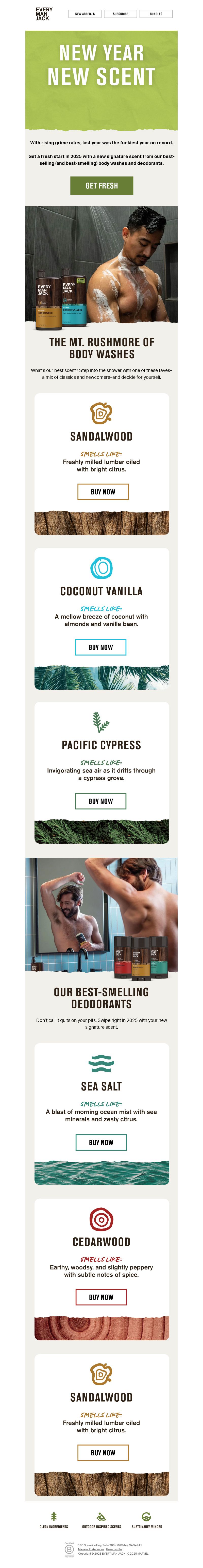203x1568 pixels.
Task: Click the Sustainably Minded icon
Action: (x=146, y=1516)
